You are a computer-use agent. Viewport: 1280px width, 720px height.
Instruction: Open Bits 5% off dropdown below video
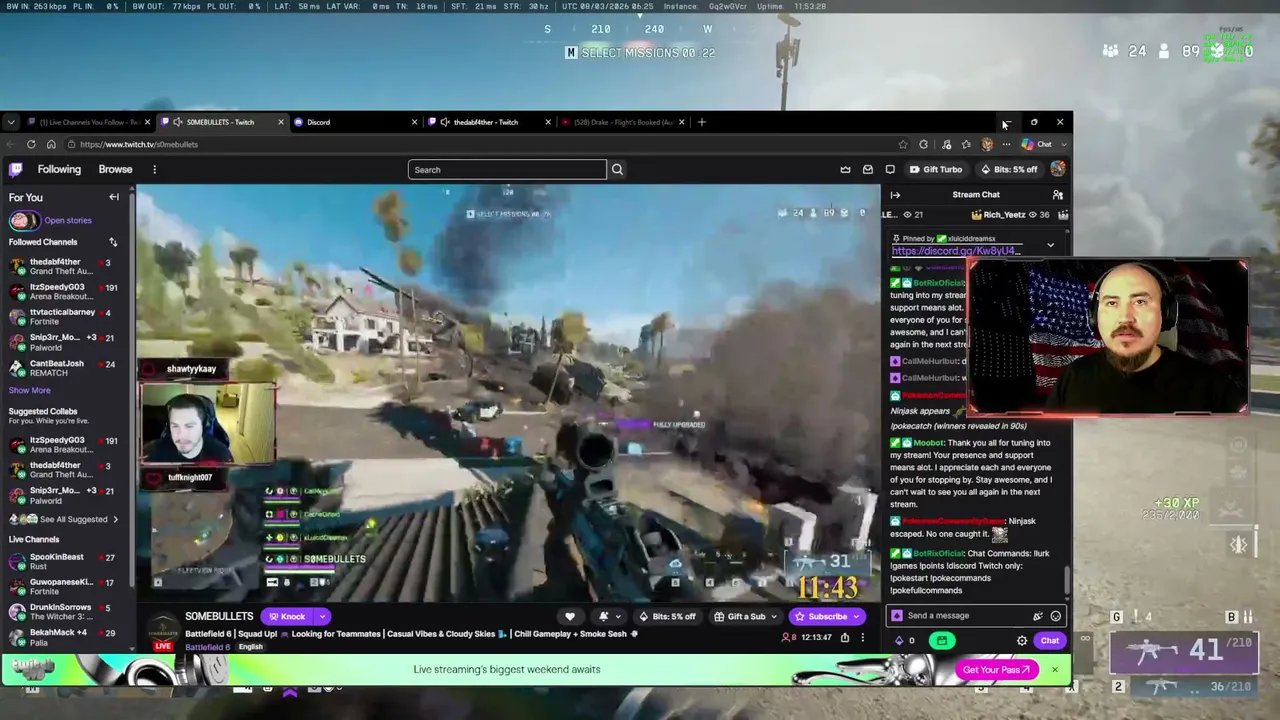click(x=667, y=616)
